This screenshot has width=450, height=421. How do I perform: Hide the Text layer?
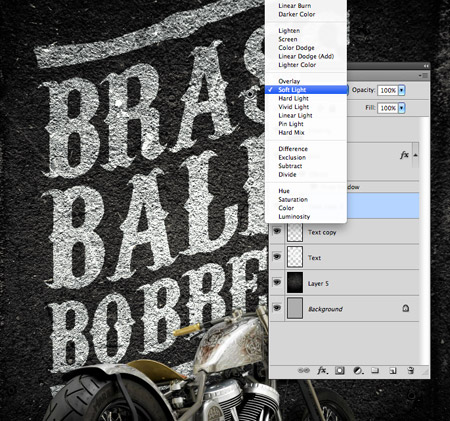tap(277, 257)
